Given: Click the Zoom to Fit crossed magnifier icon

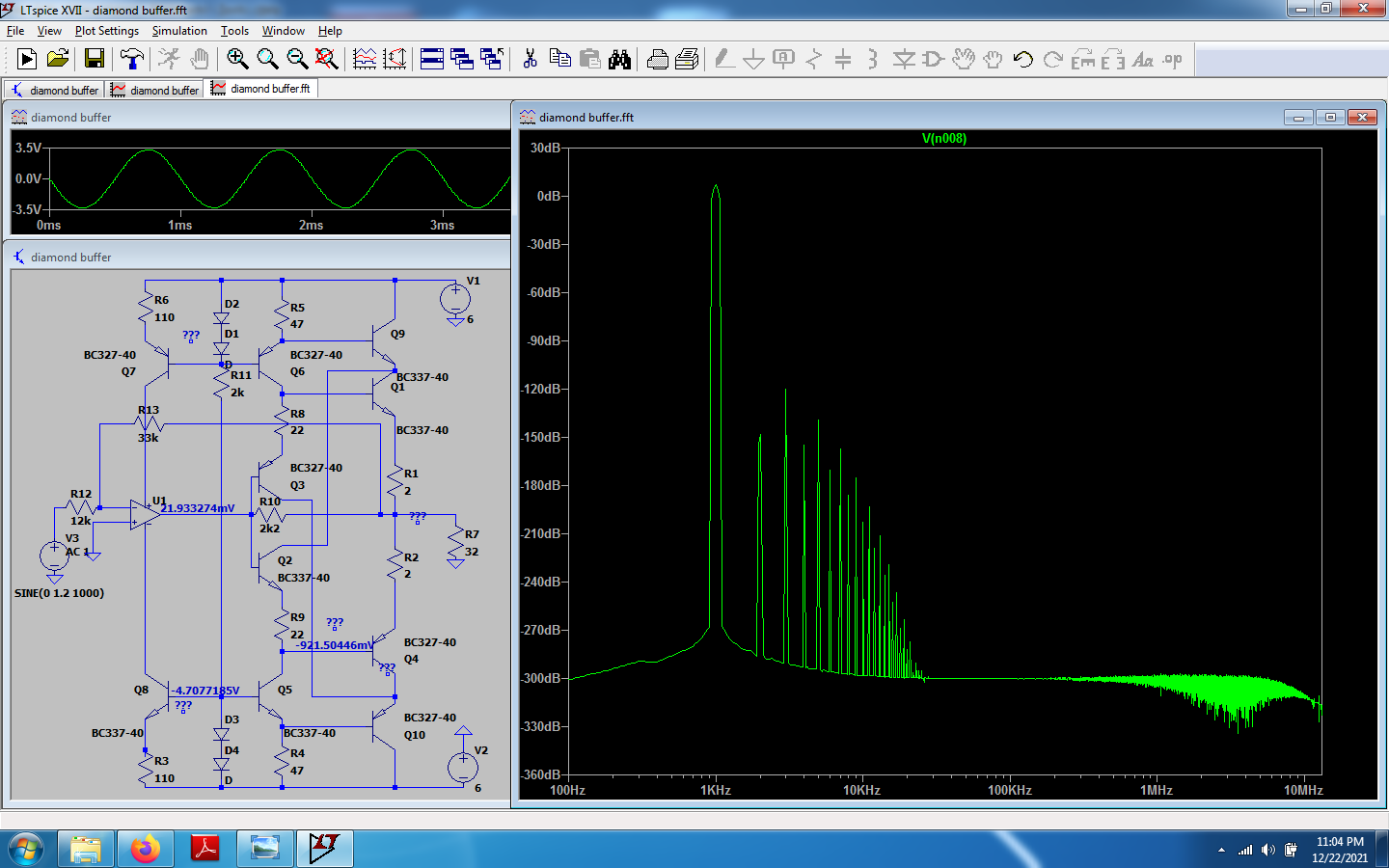Looking at the screenshot, I should coord(327,60).
